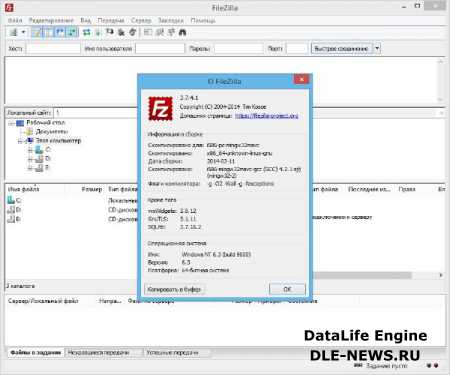Click the Refresh file lists icon
450x375 pixels.
87,32
